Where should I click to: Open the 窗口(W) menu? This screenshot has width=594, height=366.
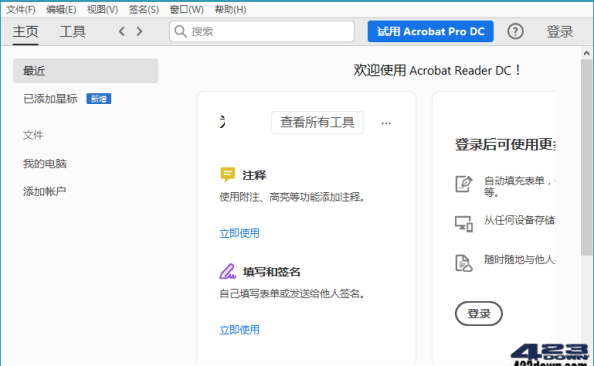187,9
